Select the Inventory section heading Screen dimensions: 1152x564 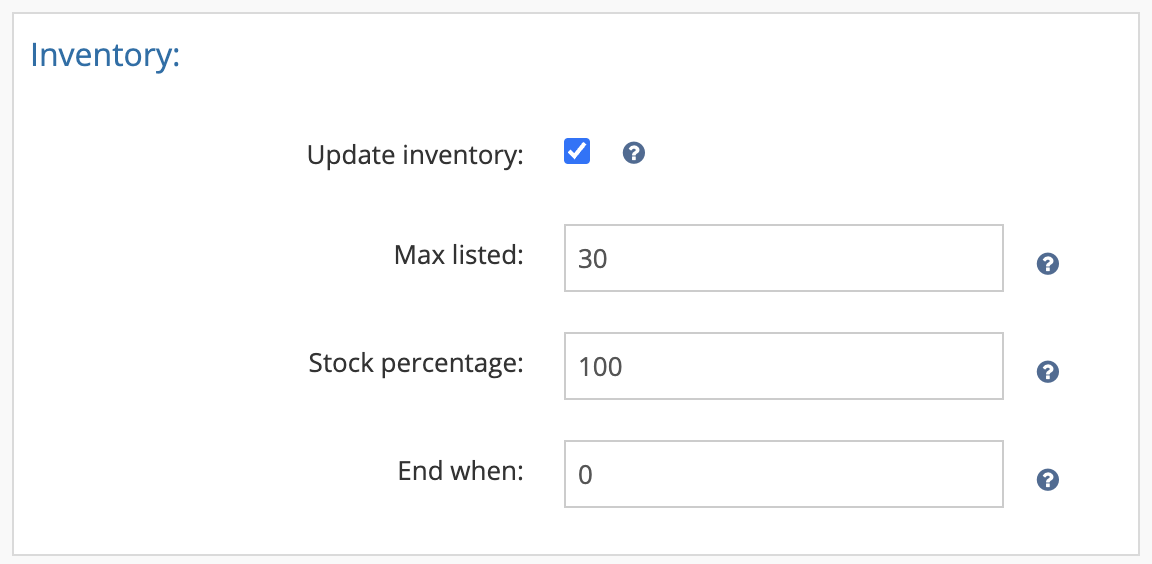click(105, 56)
